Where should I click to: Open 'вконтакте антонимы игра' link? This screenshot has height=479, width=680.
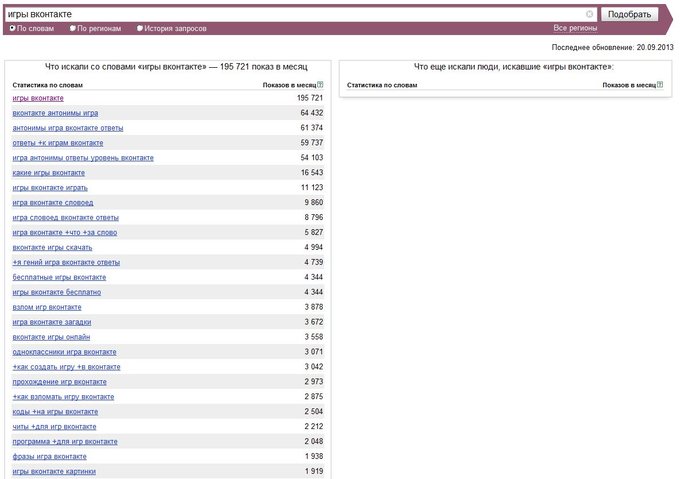55,113
